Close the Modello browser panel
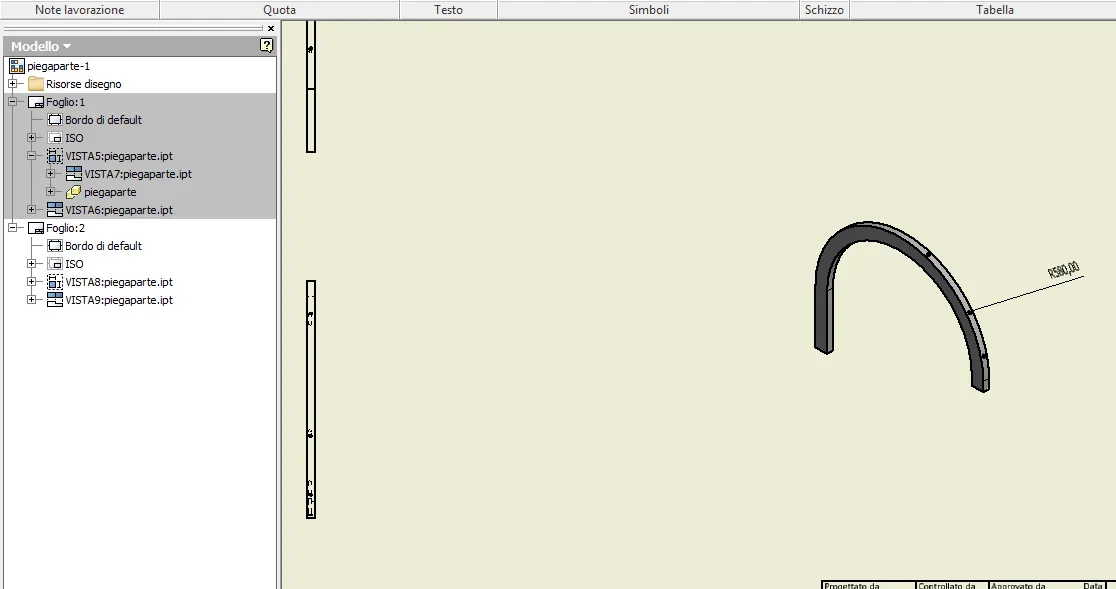 click(x=270, y=28)
